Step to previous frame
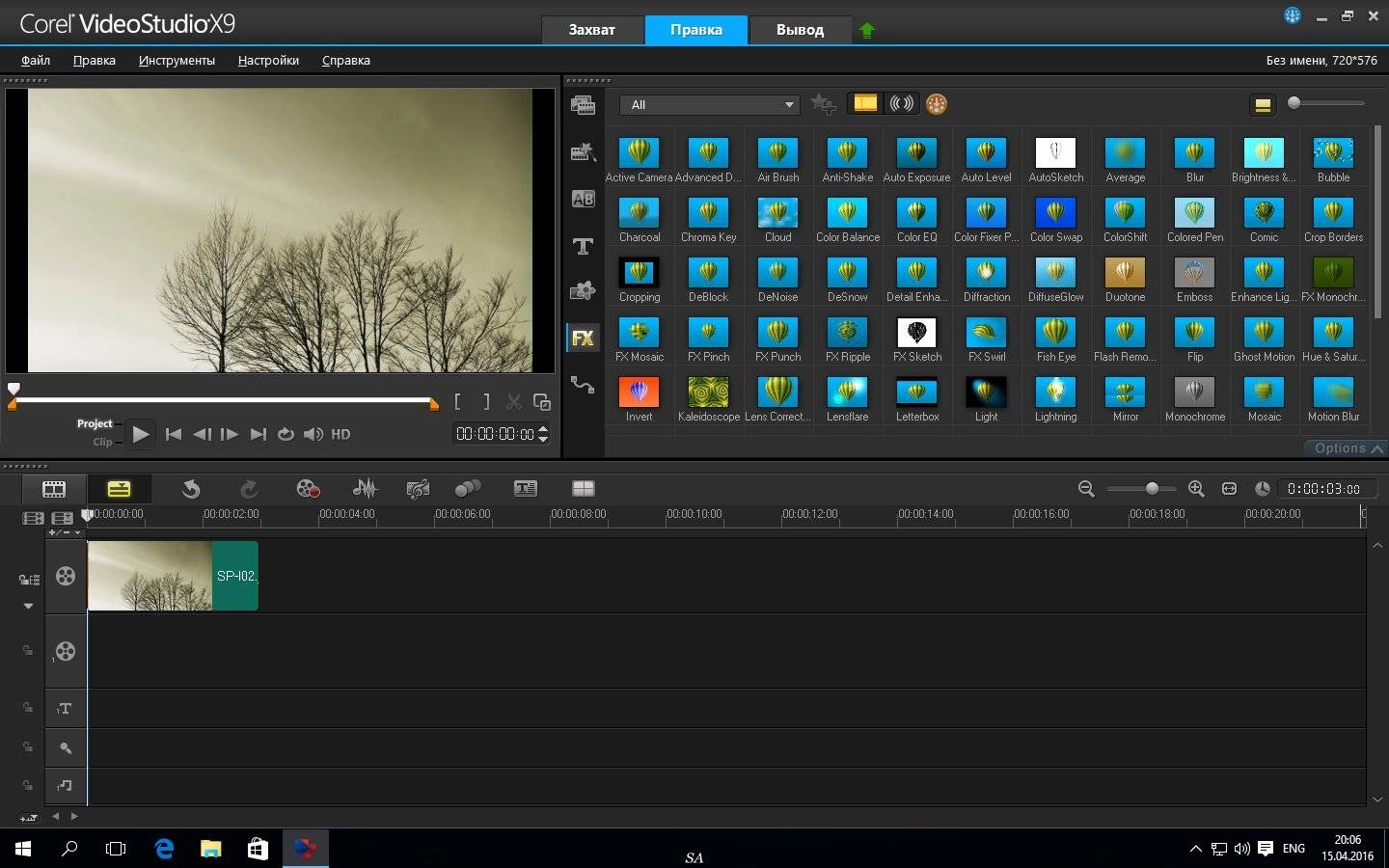The height and width of the screenshot is (868, 1389). coord(202,434)
